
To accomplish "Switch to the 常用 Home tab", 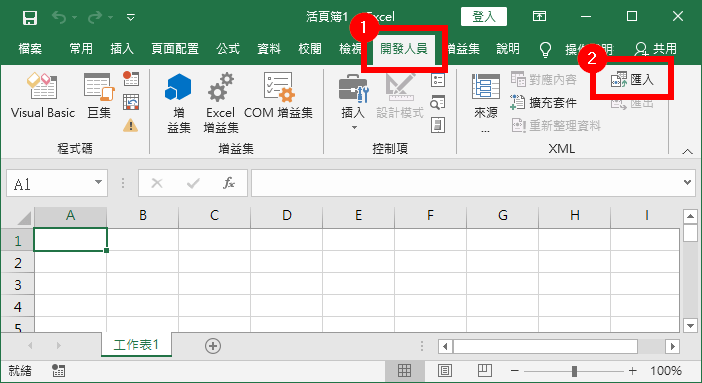I will (x=81, y=48).
